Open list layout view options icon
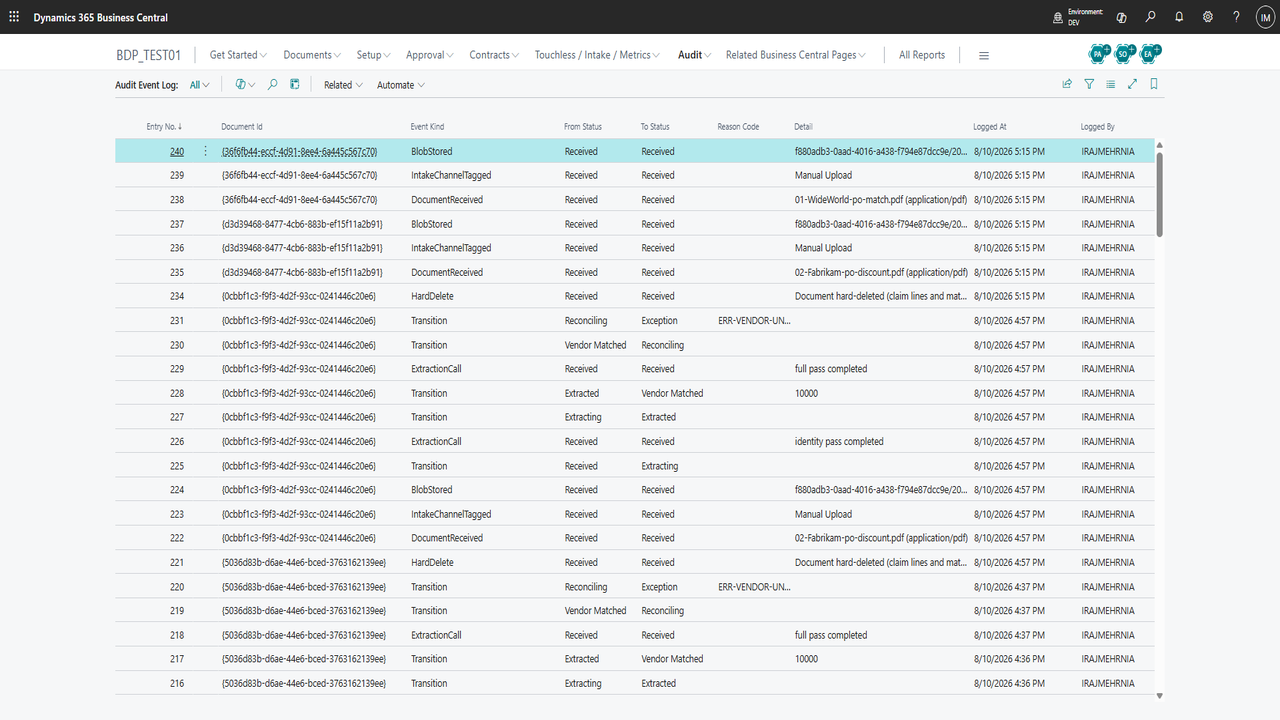 [1111, 85]
